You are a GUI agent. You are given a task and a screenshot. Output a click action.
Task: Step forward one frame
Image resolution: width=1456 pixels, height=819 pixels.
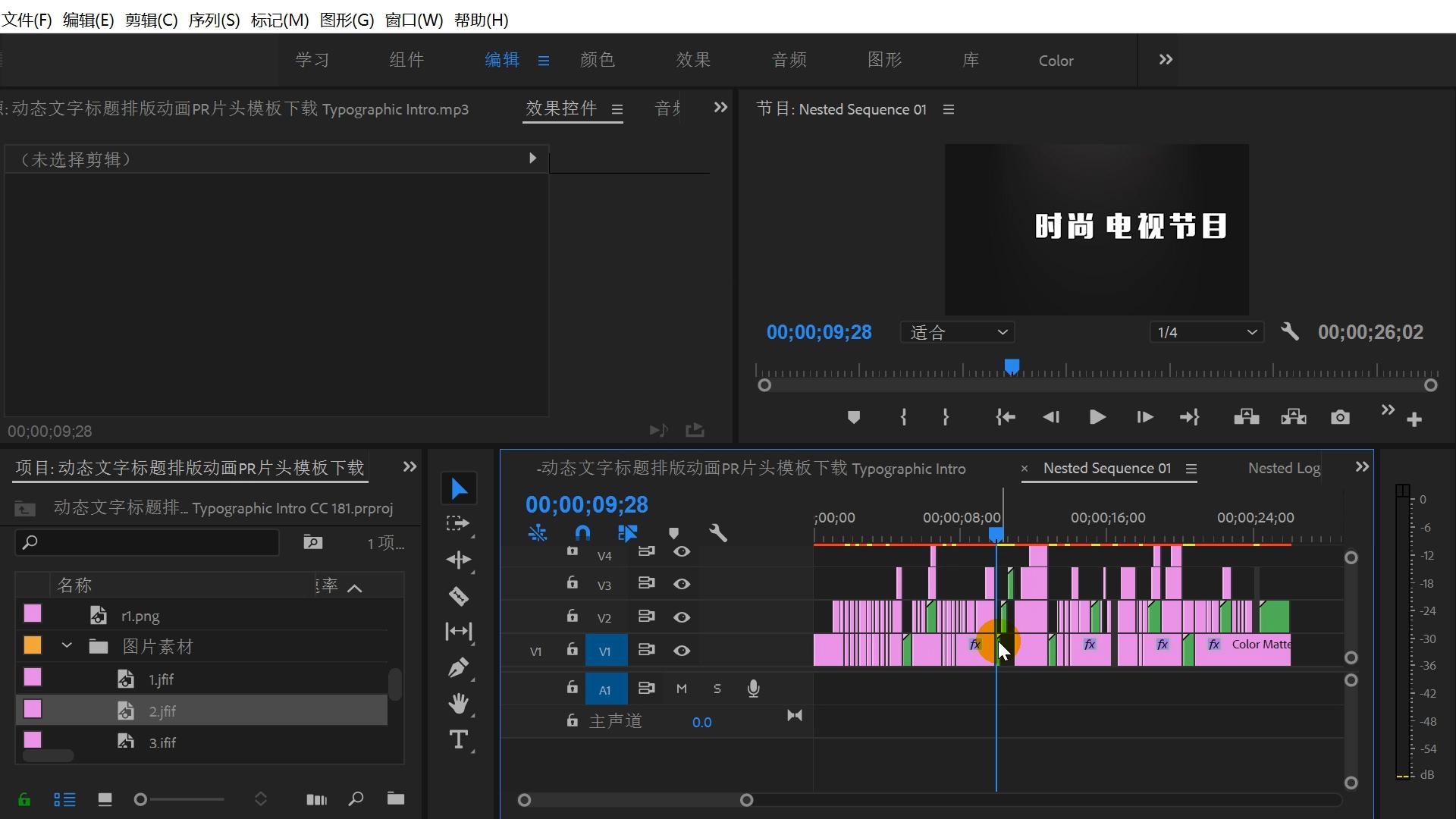pos(1145,417)
